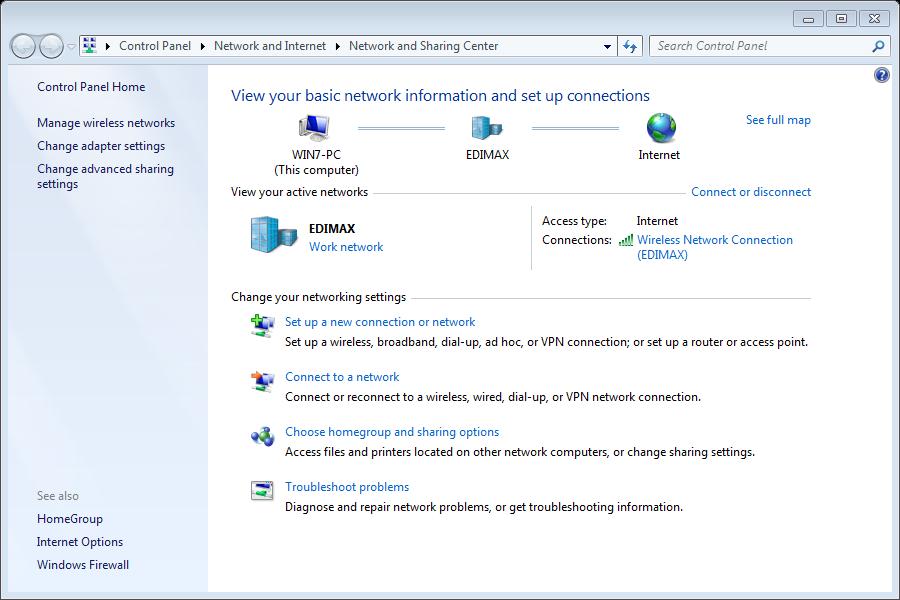Click the See full map link
The image size is (900, 600).
pyautogui.click(x=778, y=120)
